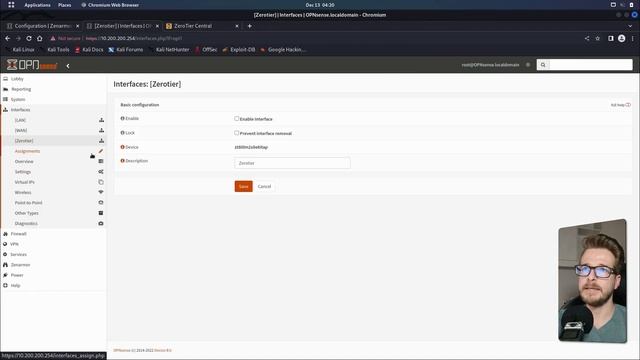The width and height of the screenshot is (640, 360).
Task: Click the Cancel button
Action: coord(264,186)
